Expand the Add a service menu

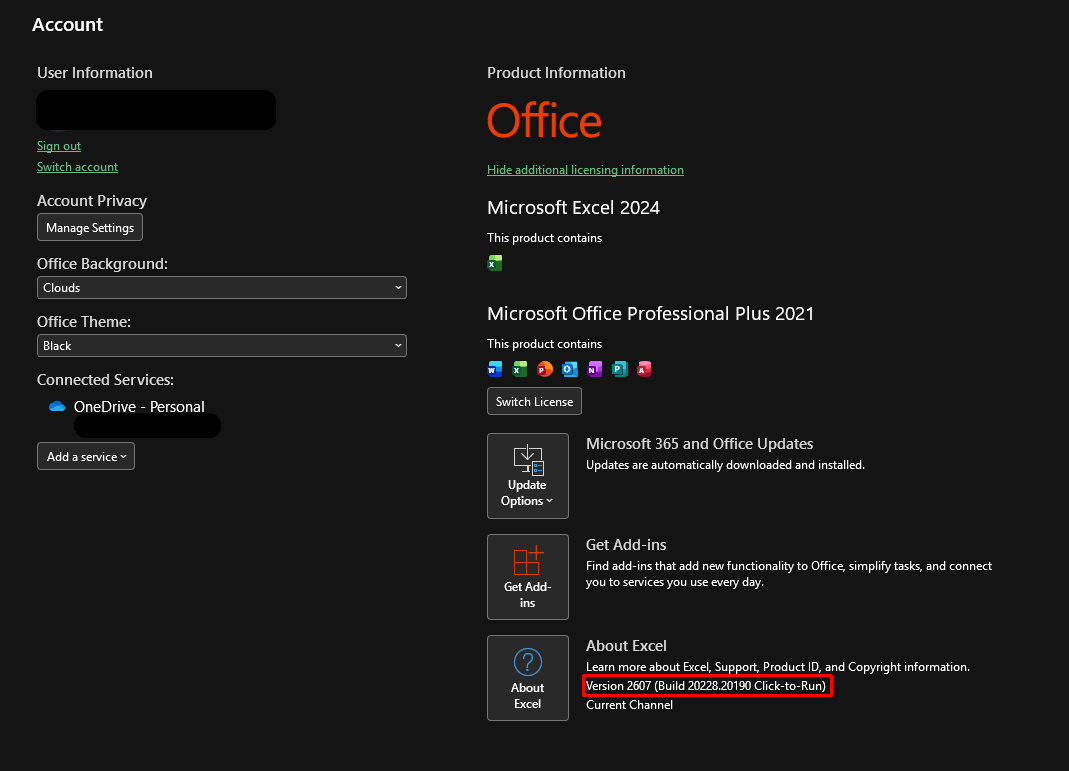point(86,456)
